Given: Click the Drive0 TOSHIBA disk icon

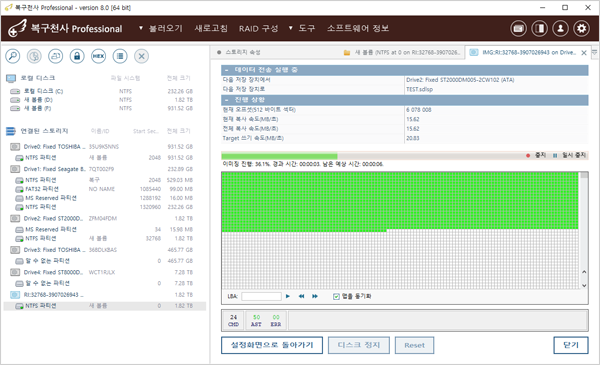Looking at the screenshot, I should point(15,147).
